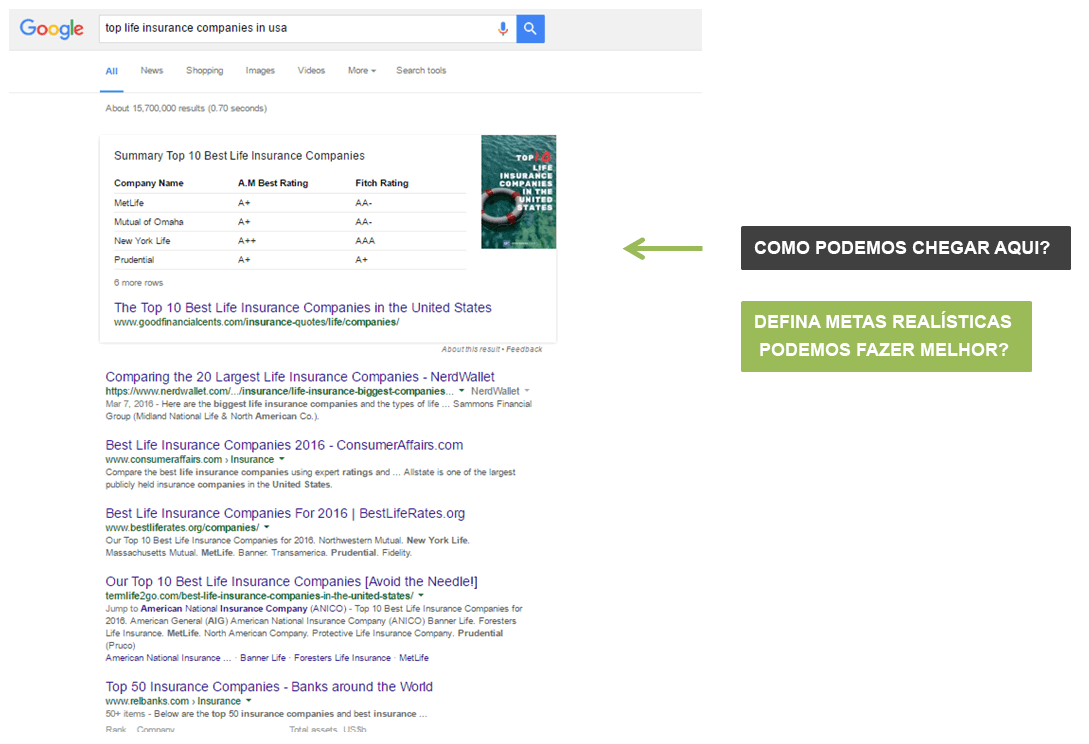Screen dimensions: 1089x744
Task: Click the MetLife company name cell
Action: point(129,203)
